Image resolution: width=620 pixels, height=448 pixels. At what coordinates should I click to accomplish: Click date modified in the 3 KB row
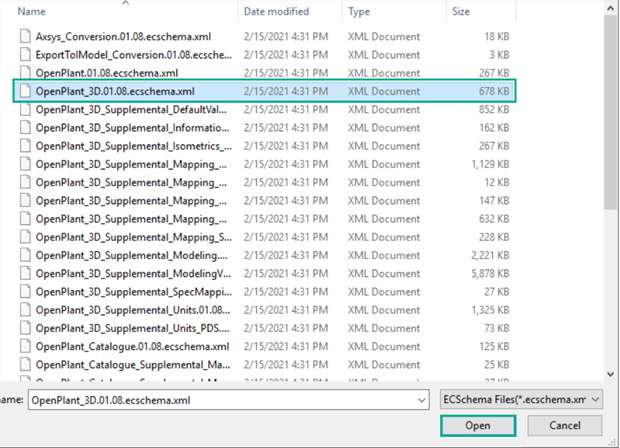coord(286,55)
